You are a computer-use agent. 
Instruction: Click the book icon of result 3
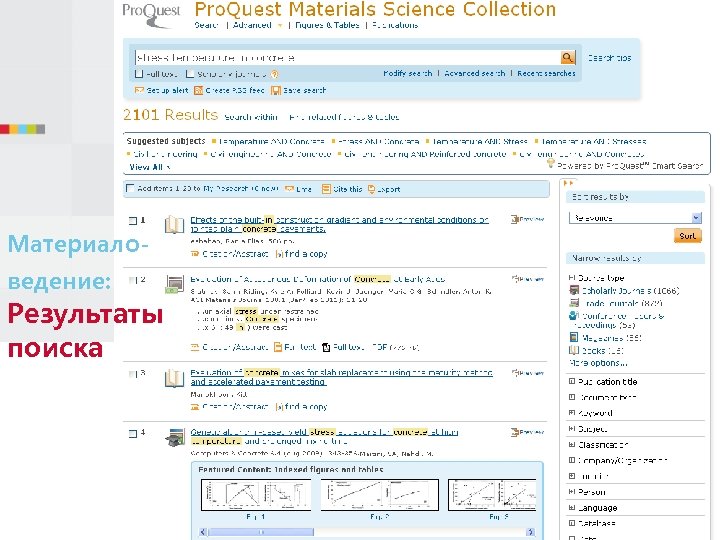pyautogui.click(x=174, y=378)
